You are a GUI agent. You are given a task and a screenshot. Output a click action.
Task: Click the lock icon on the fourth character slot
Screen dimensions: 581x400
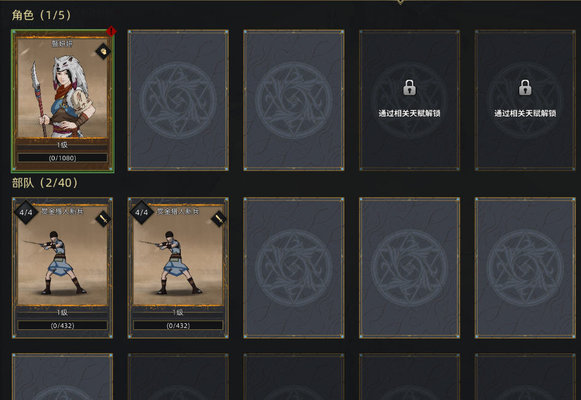coord(409,87)
